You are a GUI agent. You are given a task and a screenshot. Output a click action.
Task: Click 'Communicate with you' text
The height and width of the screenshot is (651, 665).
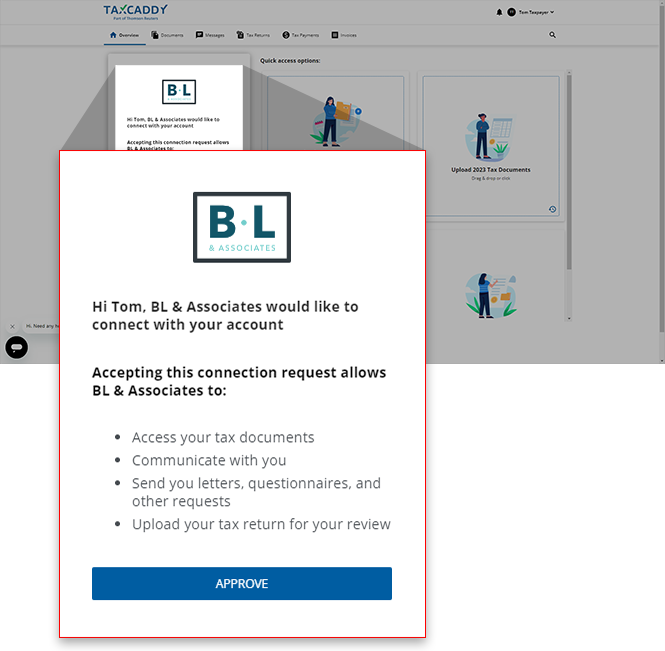209,460
